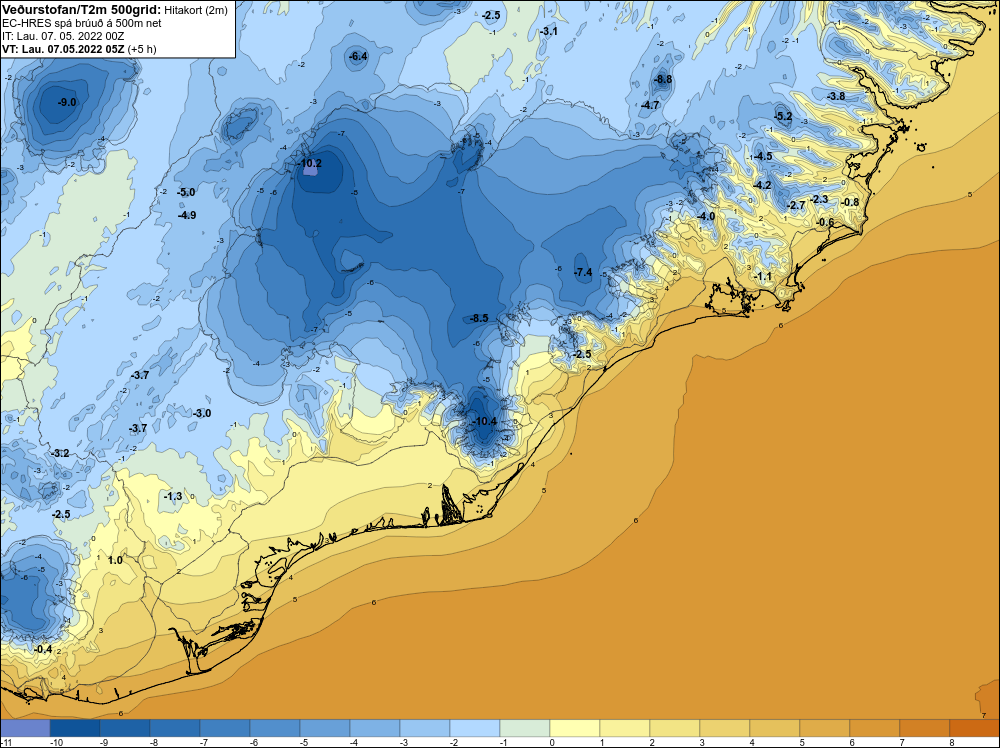Viewport: 1000px width, 748px height.
Task: Click the -0.4 temperature label
Action: click(43, 649)
